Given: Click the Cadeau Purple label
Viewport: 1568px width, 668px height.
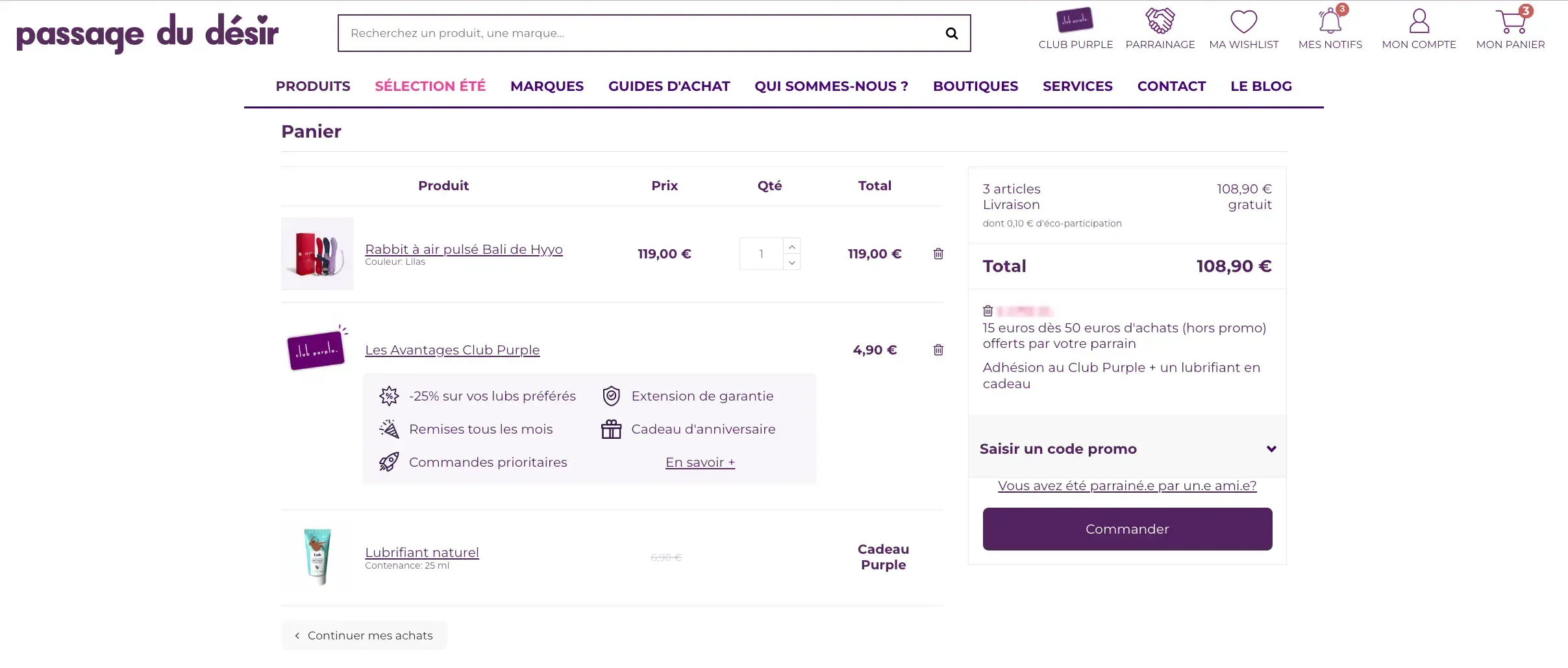Looking at the screenshot, I should coord(883,557).
